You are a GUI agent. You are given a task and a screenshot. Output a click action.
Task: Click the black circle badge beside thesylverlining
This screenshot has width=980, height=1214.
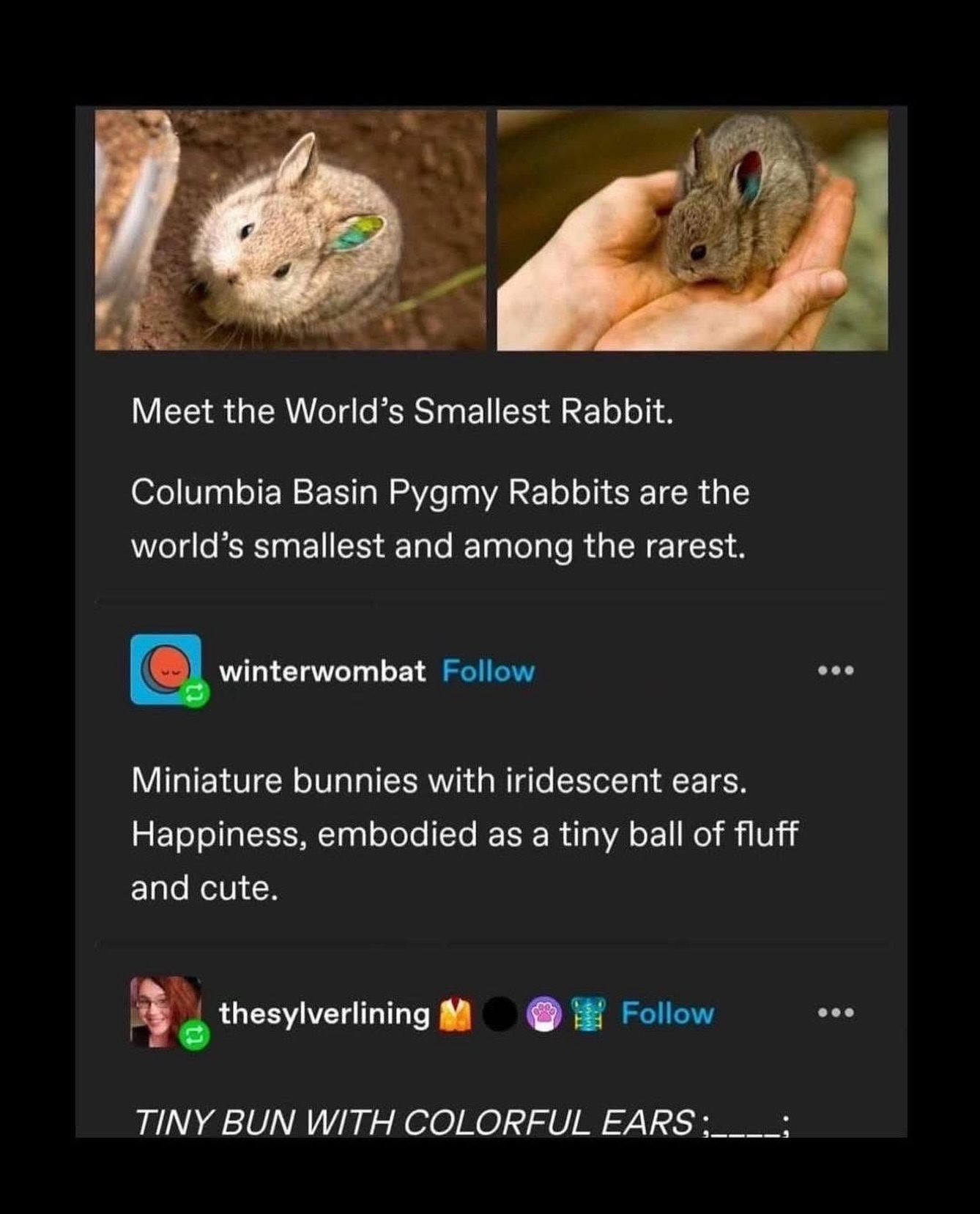(x=500, y=1014)
